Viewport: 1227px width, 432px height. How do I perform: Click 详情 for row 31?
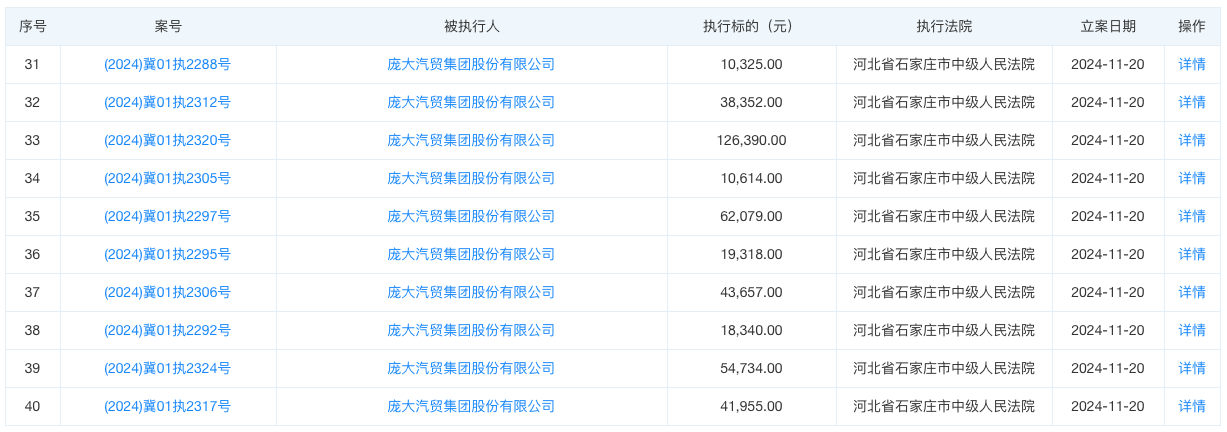point(1192,64)
